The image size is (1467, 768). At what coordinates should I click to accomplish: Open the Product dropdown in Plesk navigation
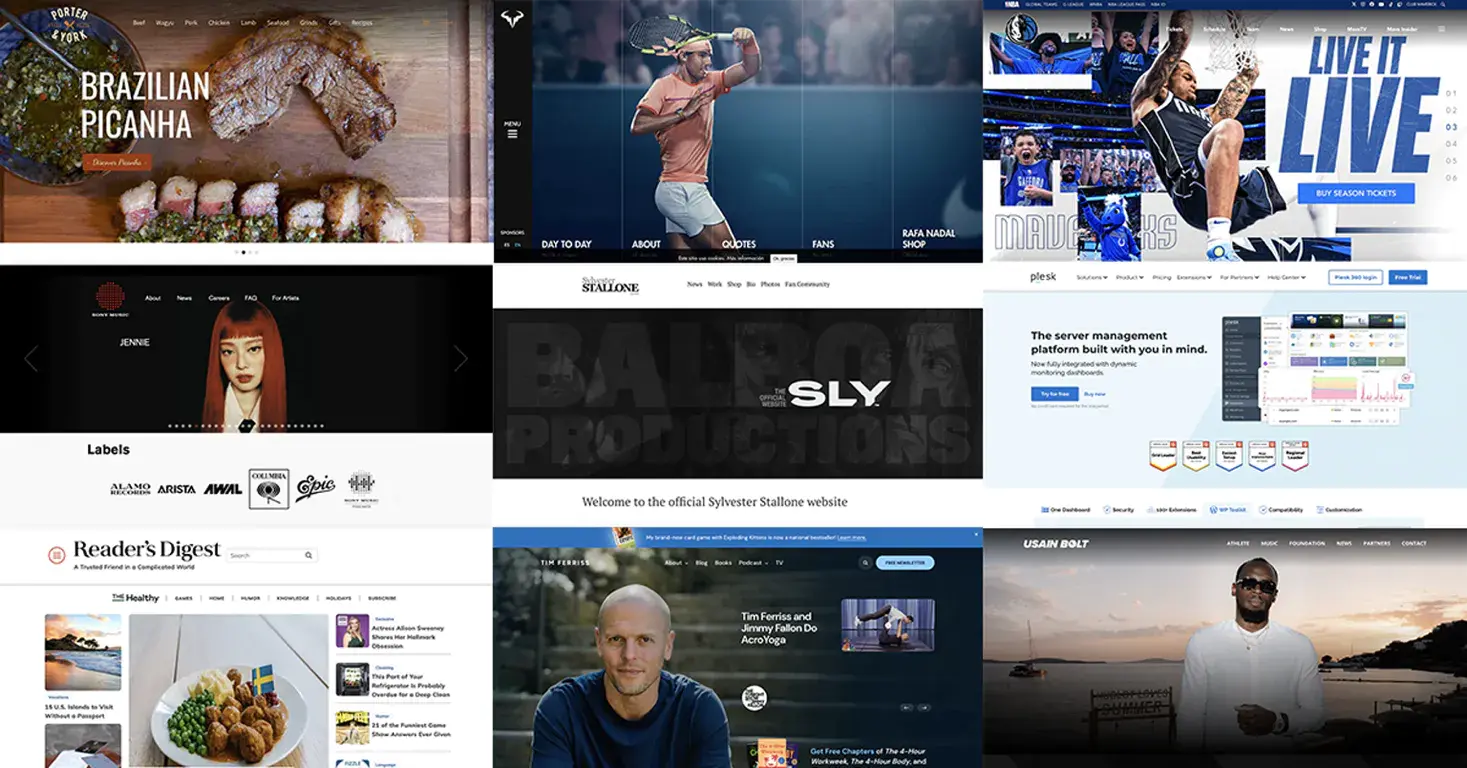pos(1129,277)
